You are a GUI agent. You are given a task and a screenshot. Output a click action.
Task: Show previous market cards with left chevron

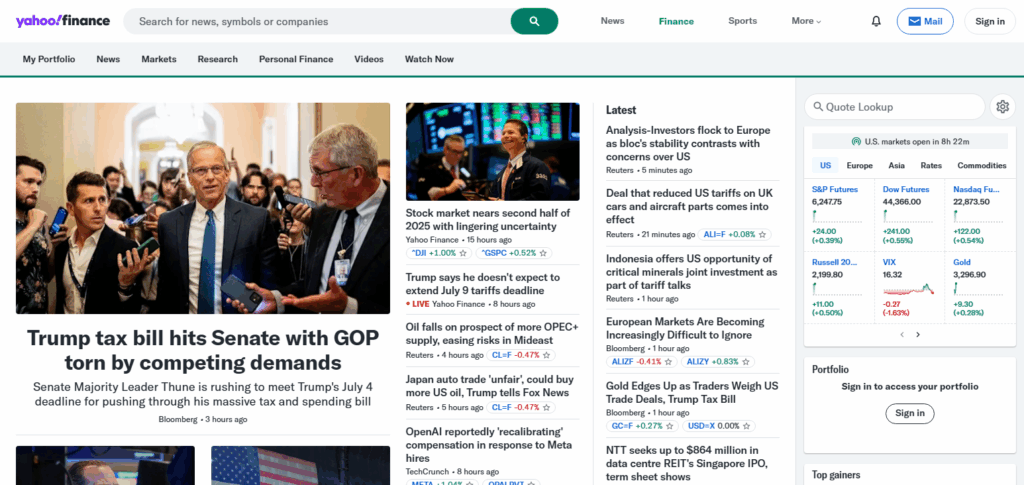(902, 335)
